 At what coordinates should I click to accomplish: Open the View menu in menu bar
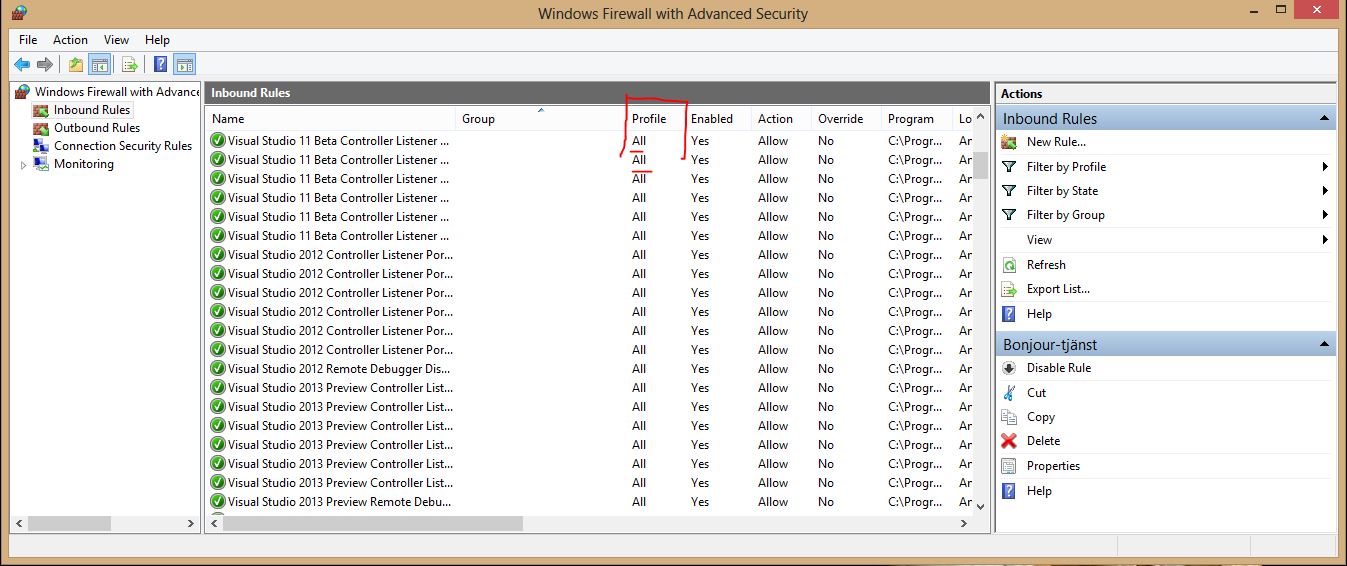coord(116,40)
